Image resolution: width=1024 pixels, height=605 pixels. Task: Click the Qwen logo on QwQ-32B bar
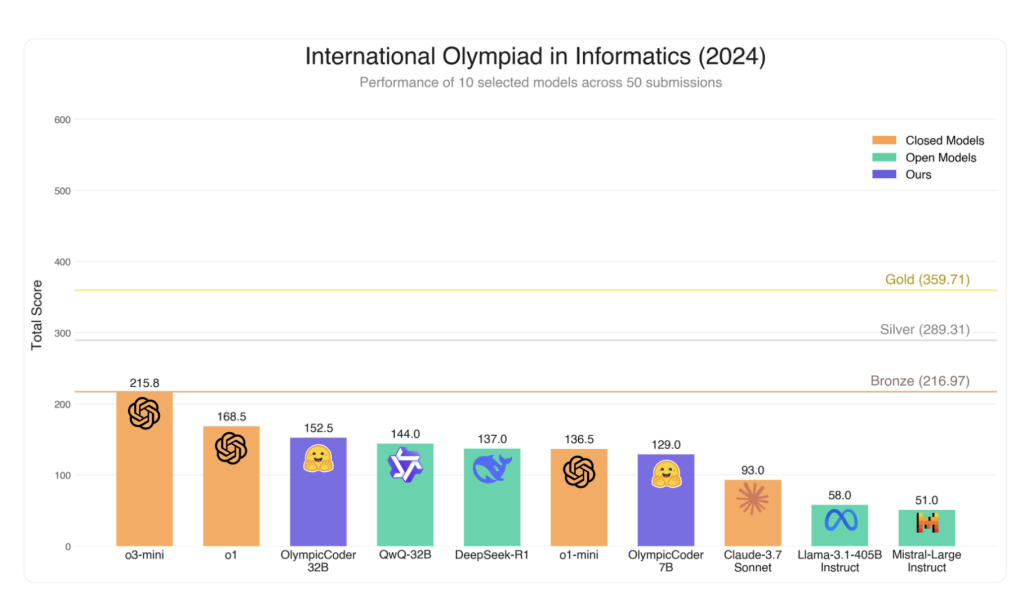(x=405, y=465)
